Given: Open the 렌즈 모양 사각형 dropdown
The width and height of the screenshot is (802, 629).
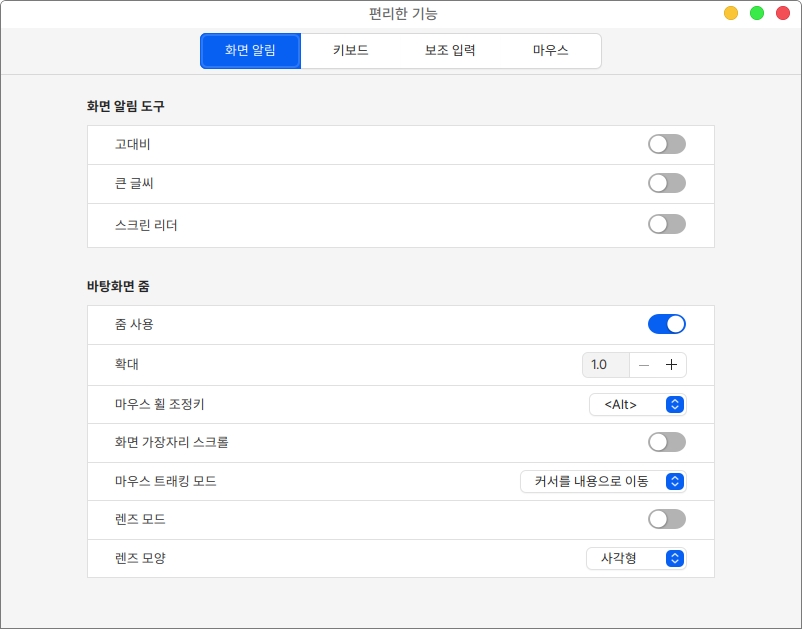Looking at the screenshot, I should 636,558.
